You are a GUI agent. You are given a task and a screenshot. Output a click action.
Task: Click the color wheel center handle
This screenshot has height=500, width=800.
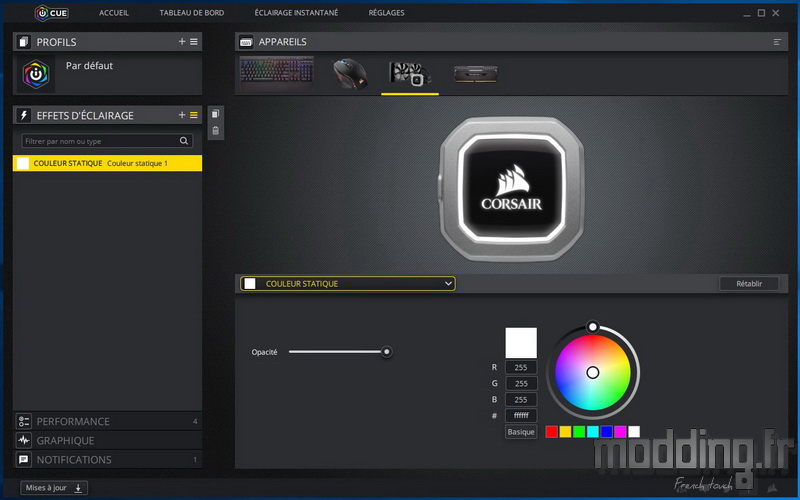click(x=592, y=372)
